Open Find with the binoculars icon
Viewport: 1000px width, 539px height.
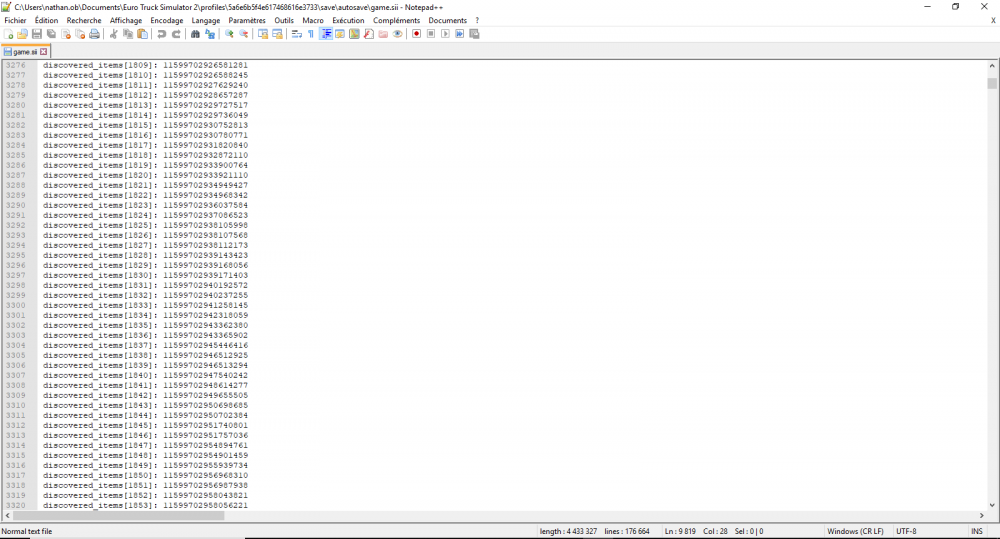point(196,34)
